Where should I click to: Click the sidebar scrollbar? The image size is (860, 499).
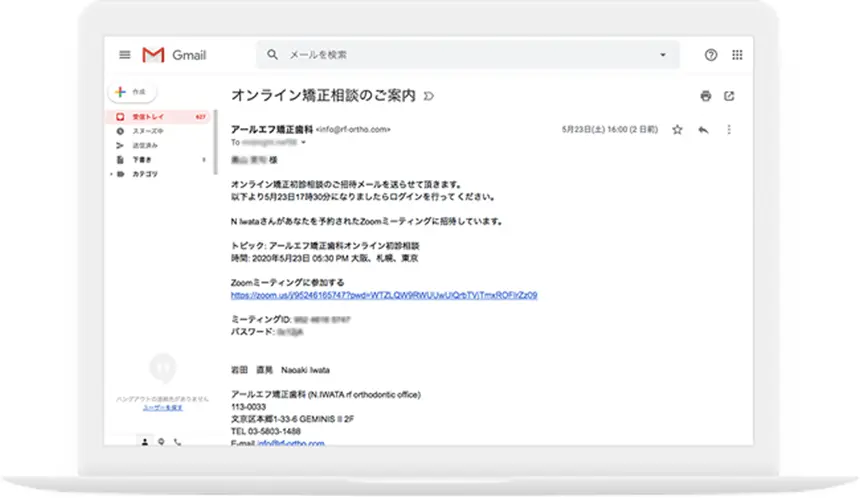(216, 143)
